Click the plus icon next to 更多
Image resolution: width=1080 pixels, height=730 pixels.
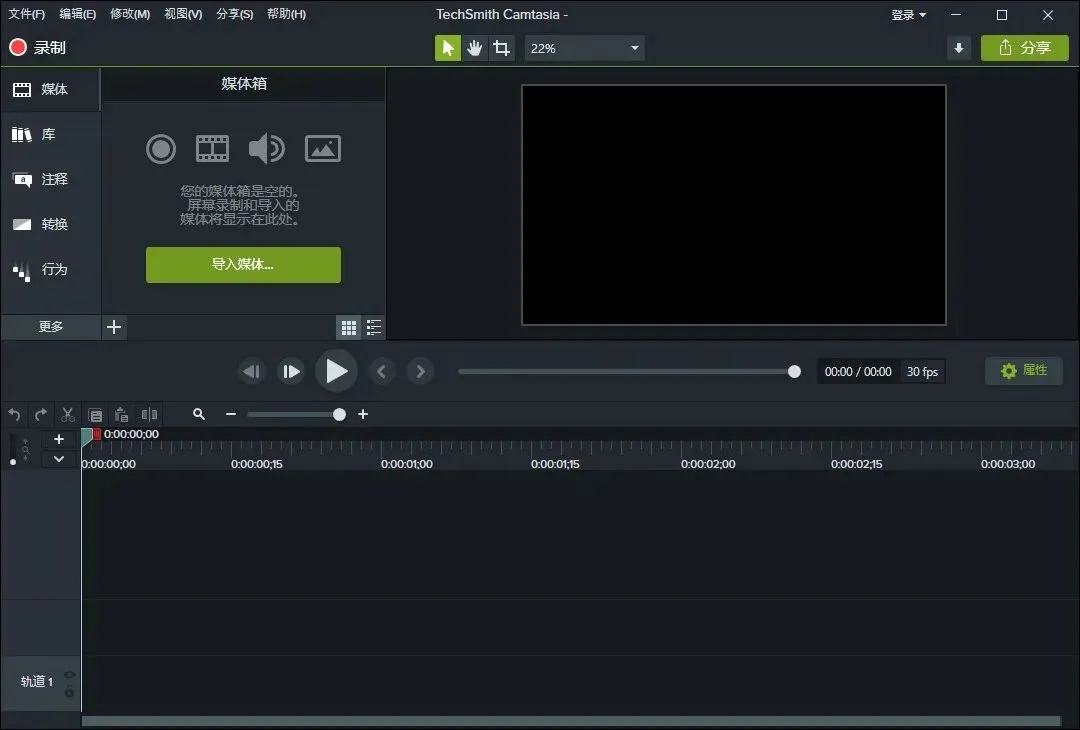[x=114, y=326]
